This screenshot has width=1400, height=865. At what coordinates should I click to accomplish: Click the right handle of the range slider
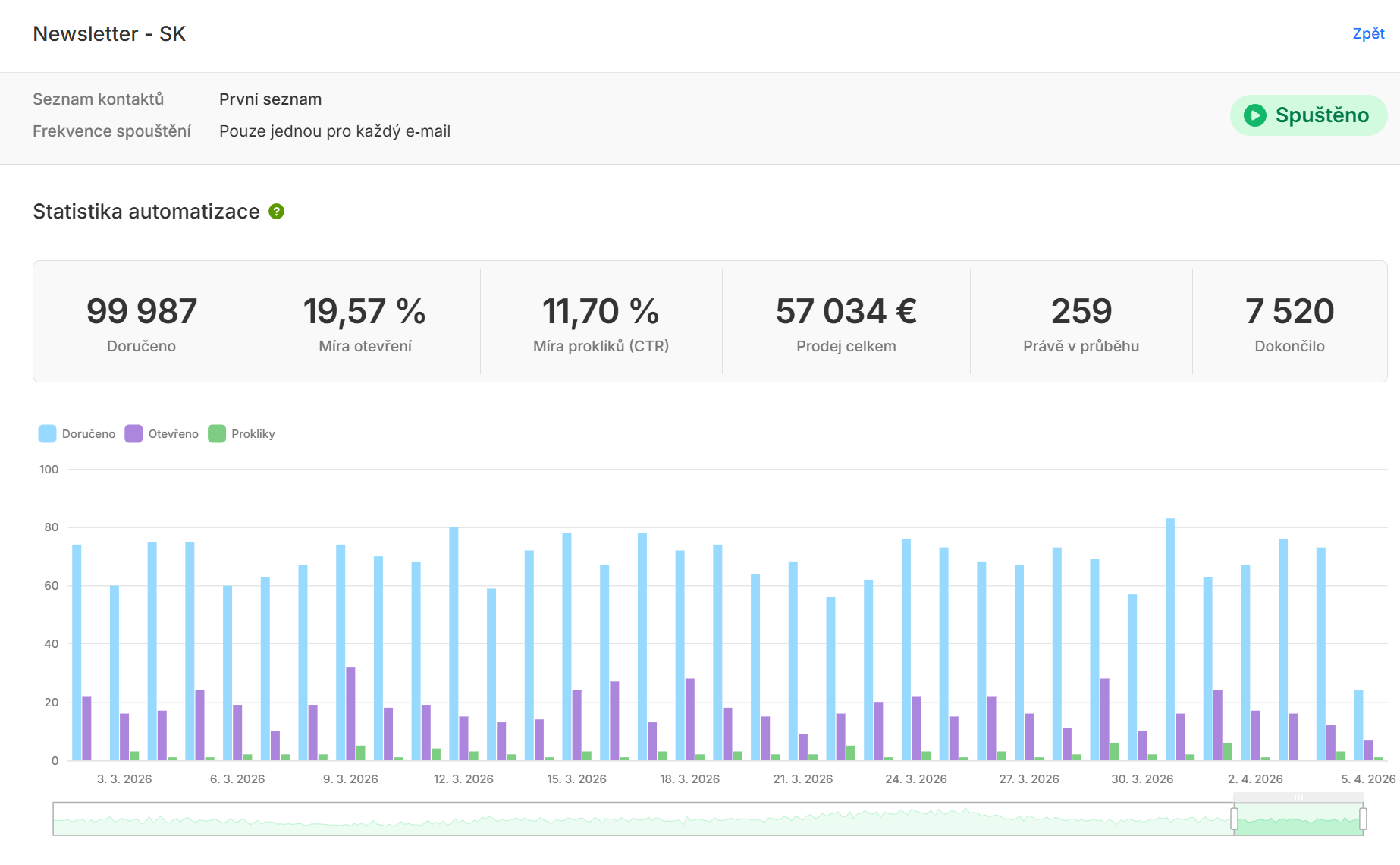click(x=1363, y=819)
